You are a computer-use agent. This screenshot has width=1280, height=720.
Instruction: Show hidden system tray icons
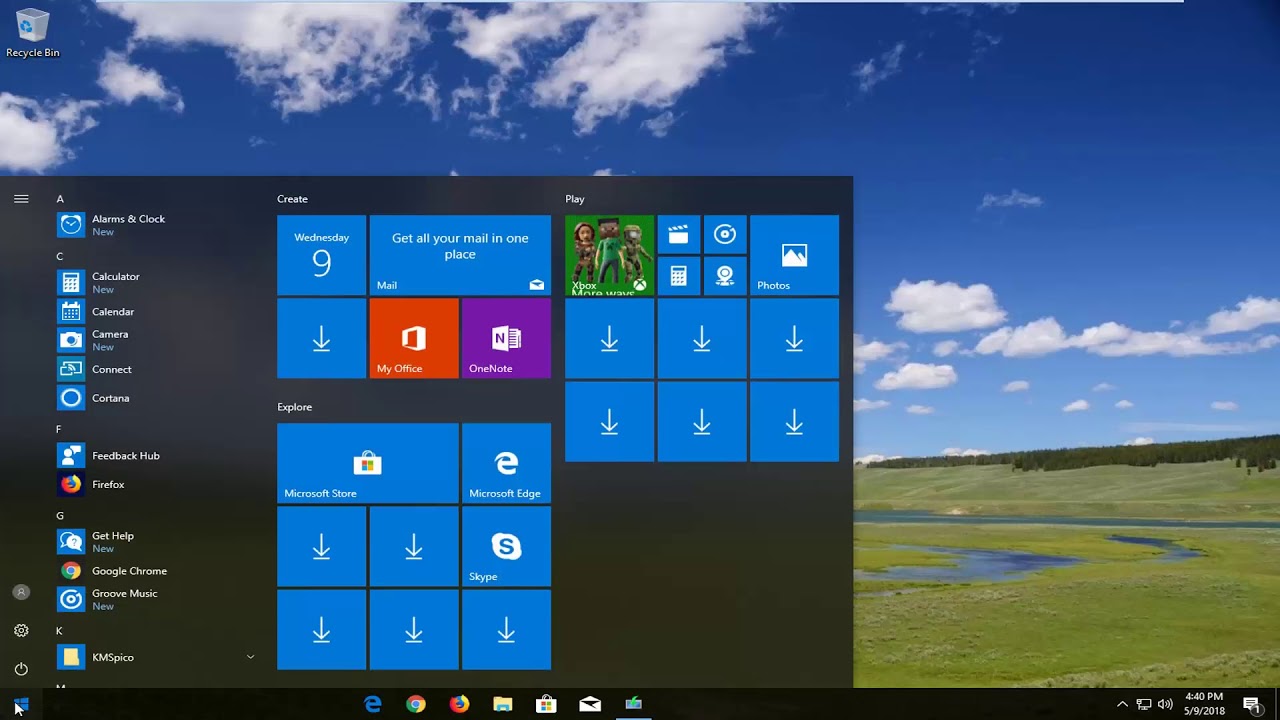pyautogui.click(x=1122, y=704)
